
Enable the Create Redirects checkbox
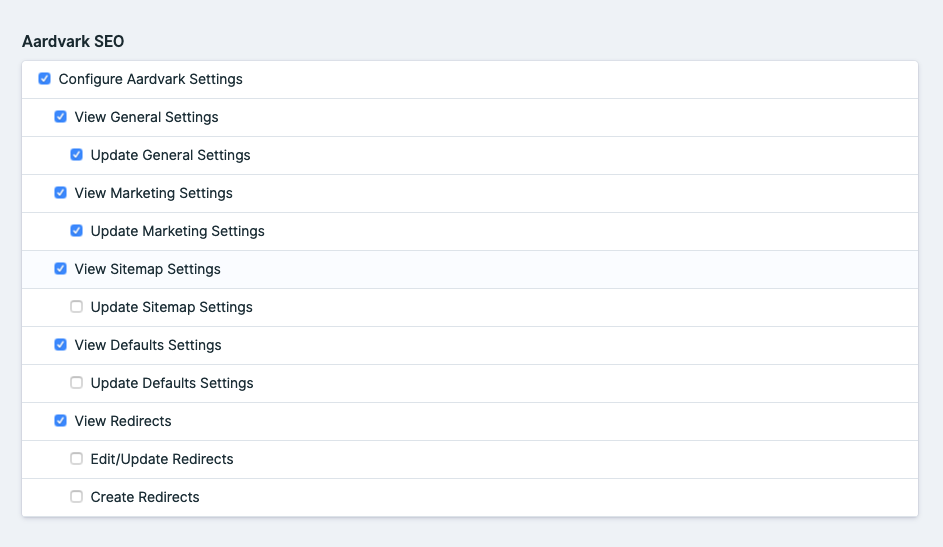[76, 497]
